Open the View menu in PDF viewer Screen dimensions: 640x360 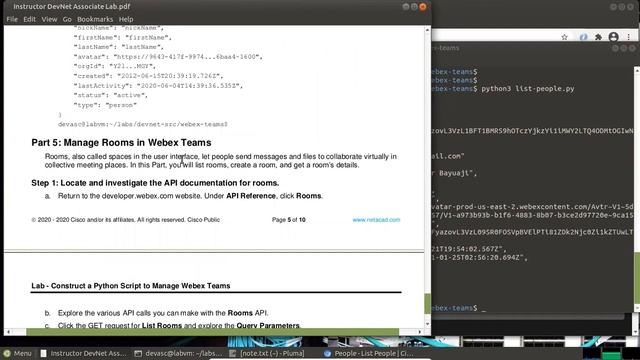(49, 19)
